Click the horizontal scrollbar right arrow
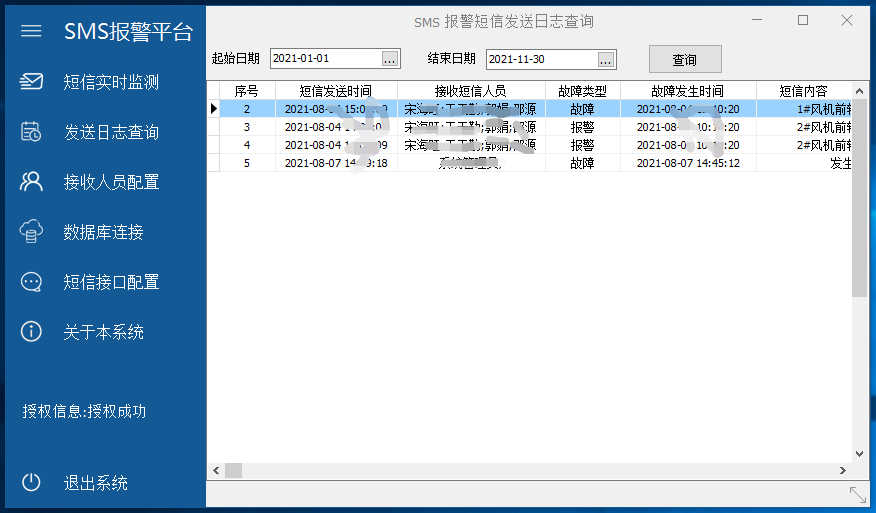 843,470
